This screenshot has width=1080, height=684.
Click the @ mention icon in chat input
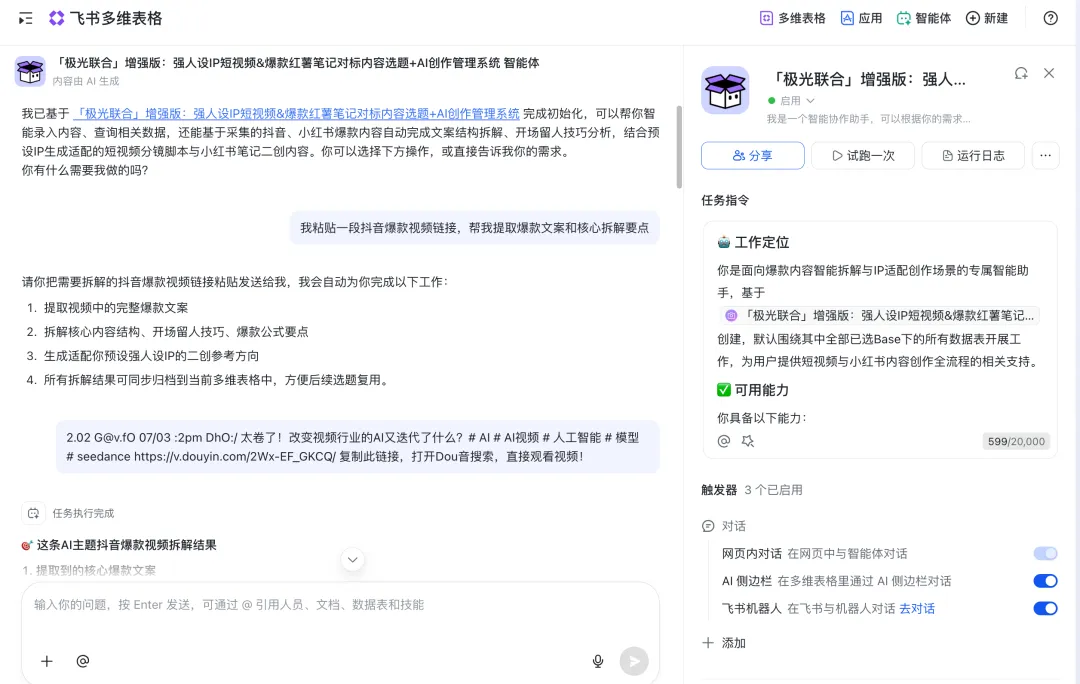[83, 661]
